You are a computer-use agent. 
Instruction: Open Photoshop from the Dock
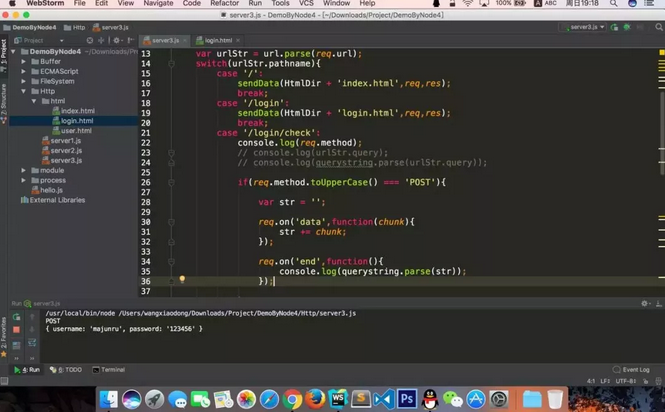tap(407, 399)
